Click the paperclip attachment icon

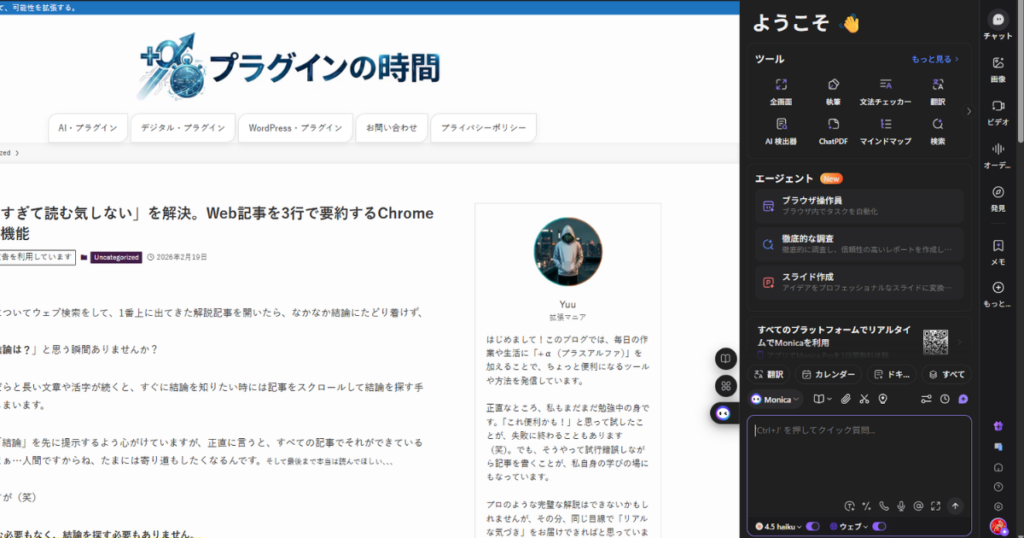pyautogui.click(x=845, y=399)
